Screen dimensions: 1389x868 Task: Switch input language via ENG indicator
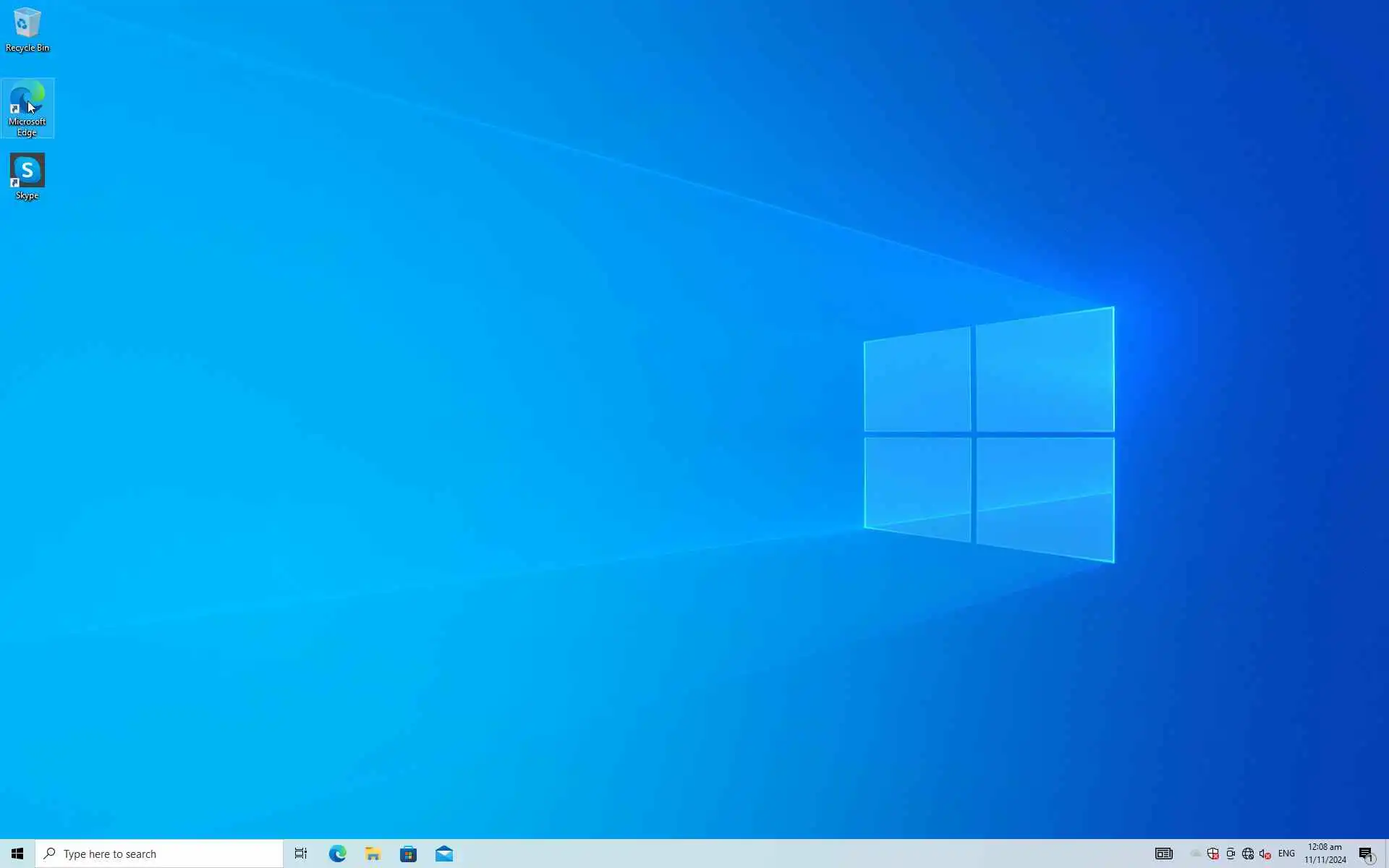(x=1286, y=854)
